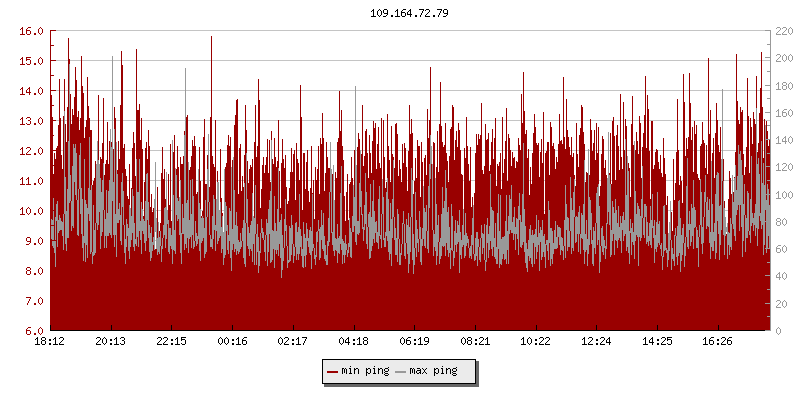Select the 18:12 time axis label

(x=50, y=342)
